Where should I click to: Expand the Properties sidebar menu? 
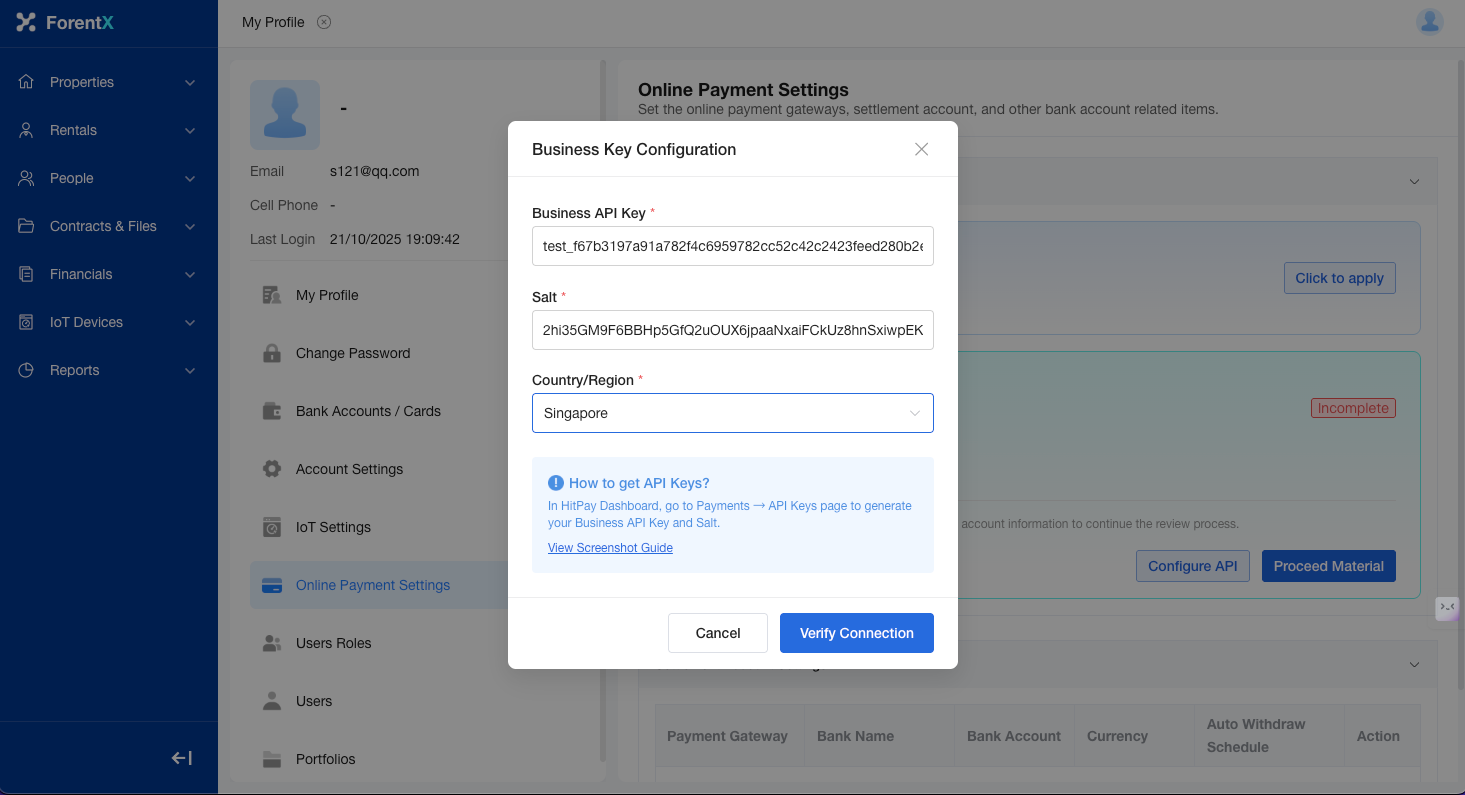coord(108,82)
